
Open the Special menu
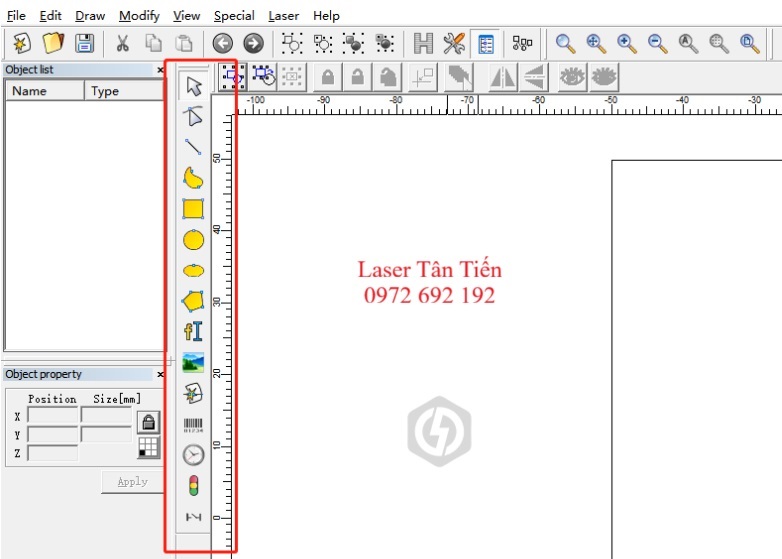(x=234, y=16)
